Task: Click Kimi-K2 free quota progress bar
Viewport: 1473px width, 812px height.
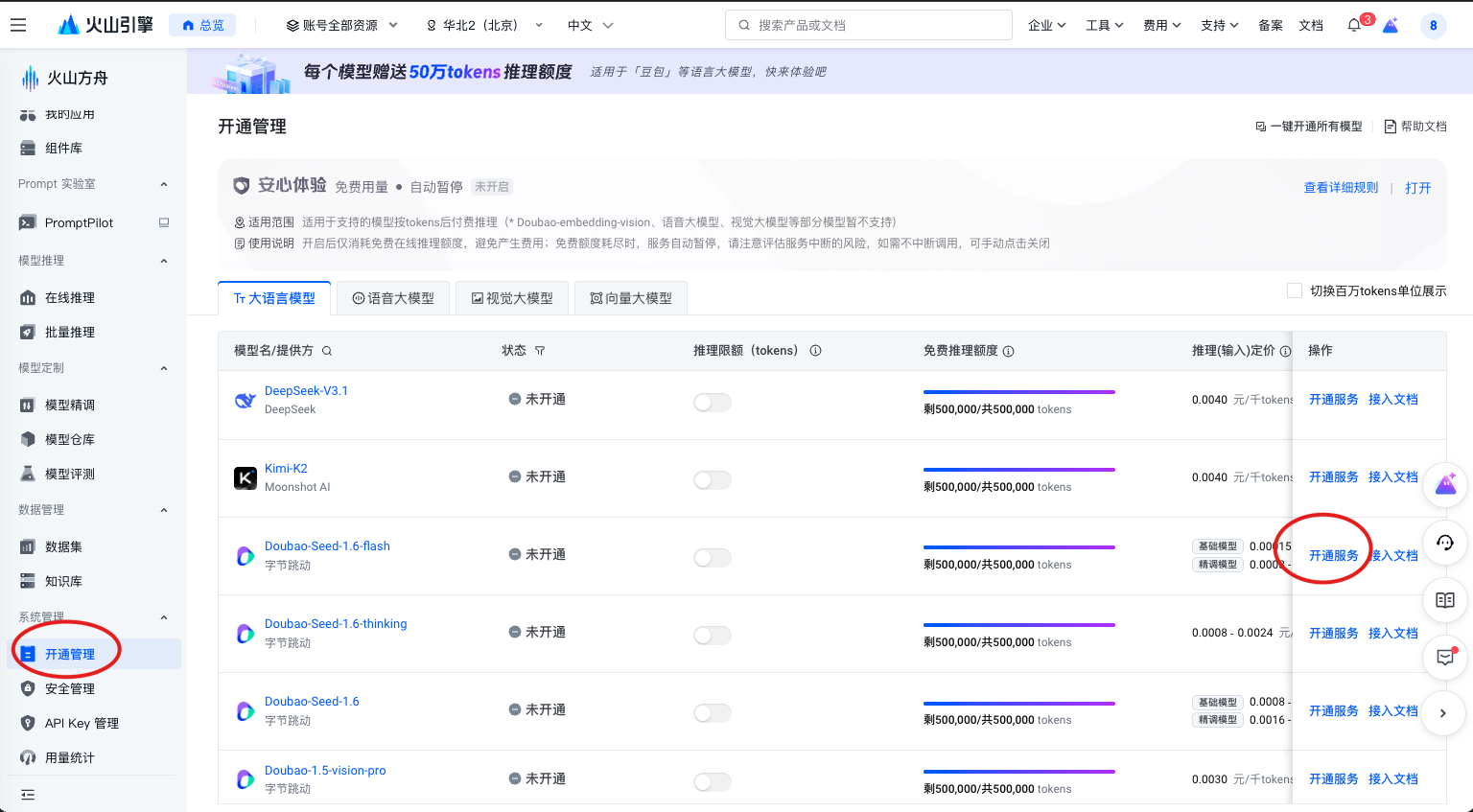Action: click(x=1019, y=470)
